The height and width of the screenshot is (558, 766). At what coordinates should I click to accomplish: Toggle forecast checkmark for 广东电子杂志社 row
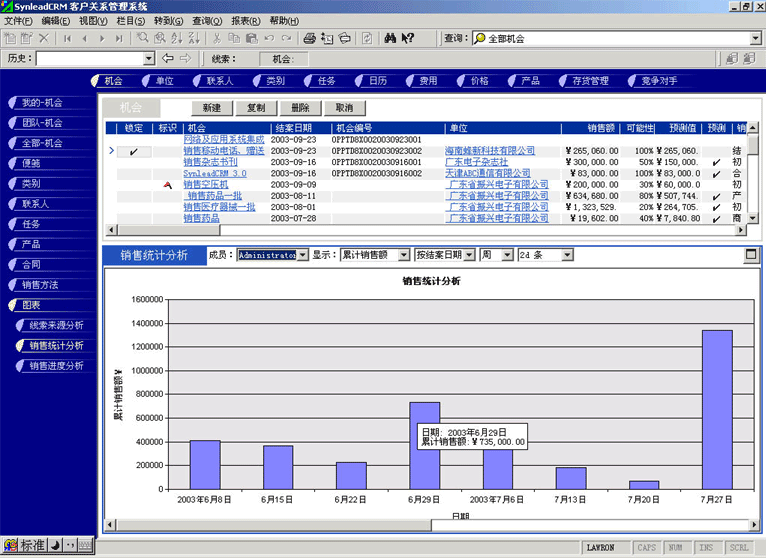pyautogui.click(x=716, y=162)
